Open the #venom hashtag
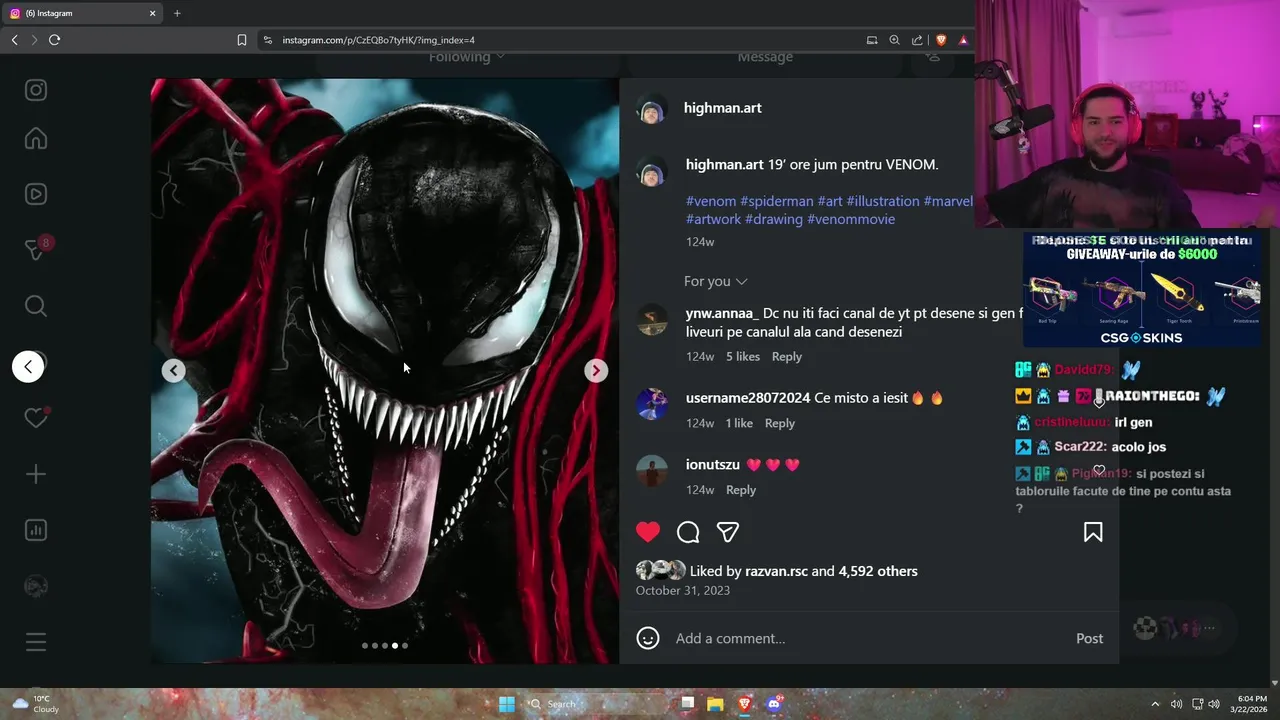The width and height of the screenshot is (1280, 720). 711,201
